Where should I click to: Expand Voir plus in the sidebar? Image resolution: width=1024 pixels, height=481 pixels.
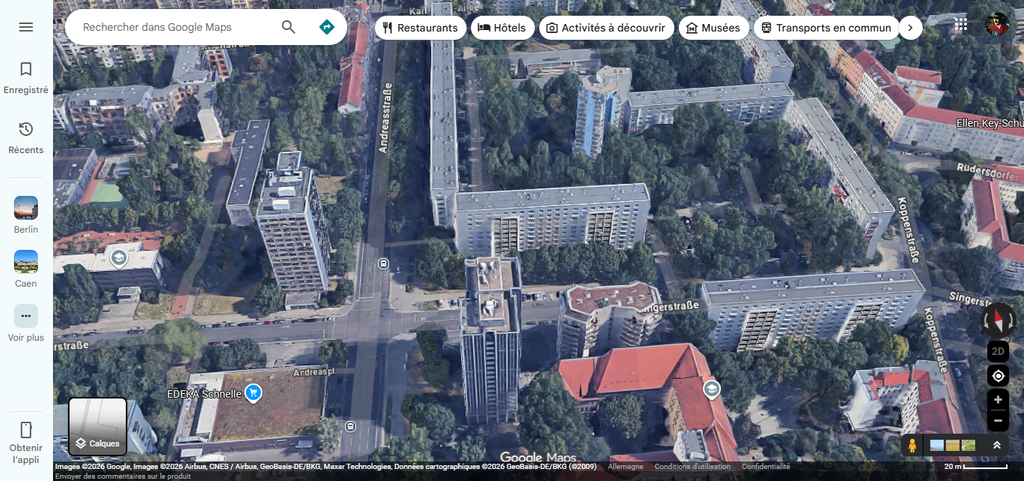click(x=26, y=323)
